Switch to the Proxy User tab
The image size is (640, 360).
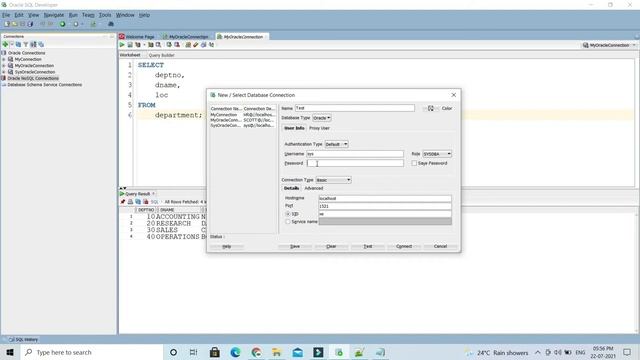(x=319, y=128)
